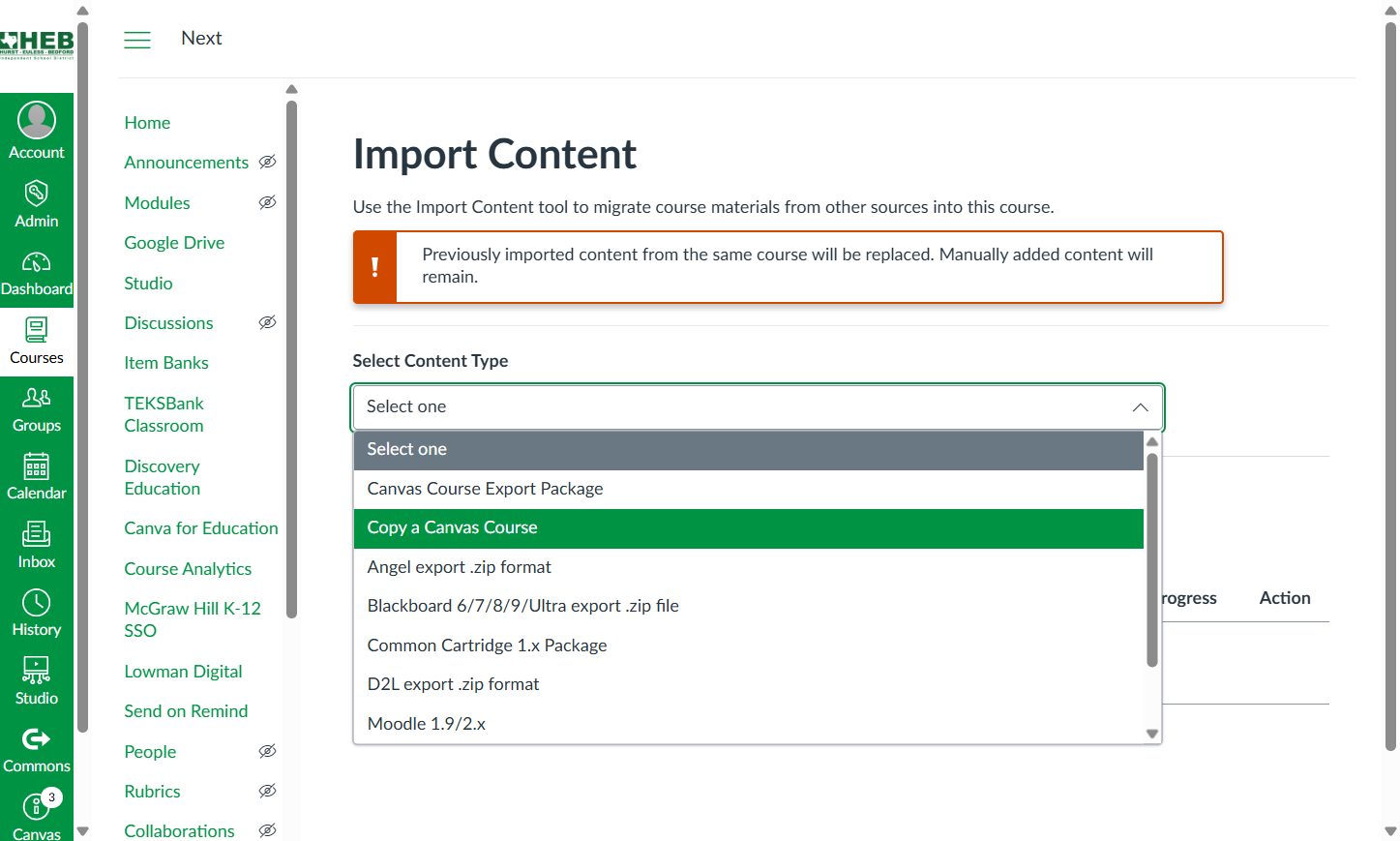
Task: Choose the Select one placeholder option
Action: tap(749, 450)
